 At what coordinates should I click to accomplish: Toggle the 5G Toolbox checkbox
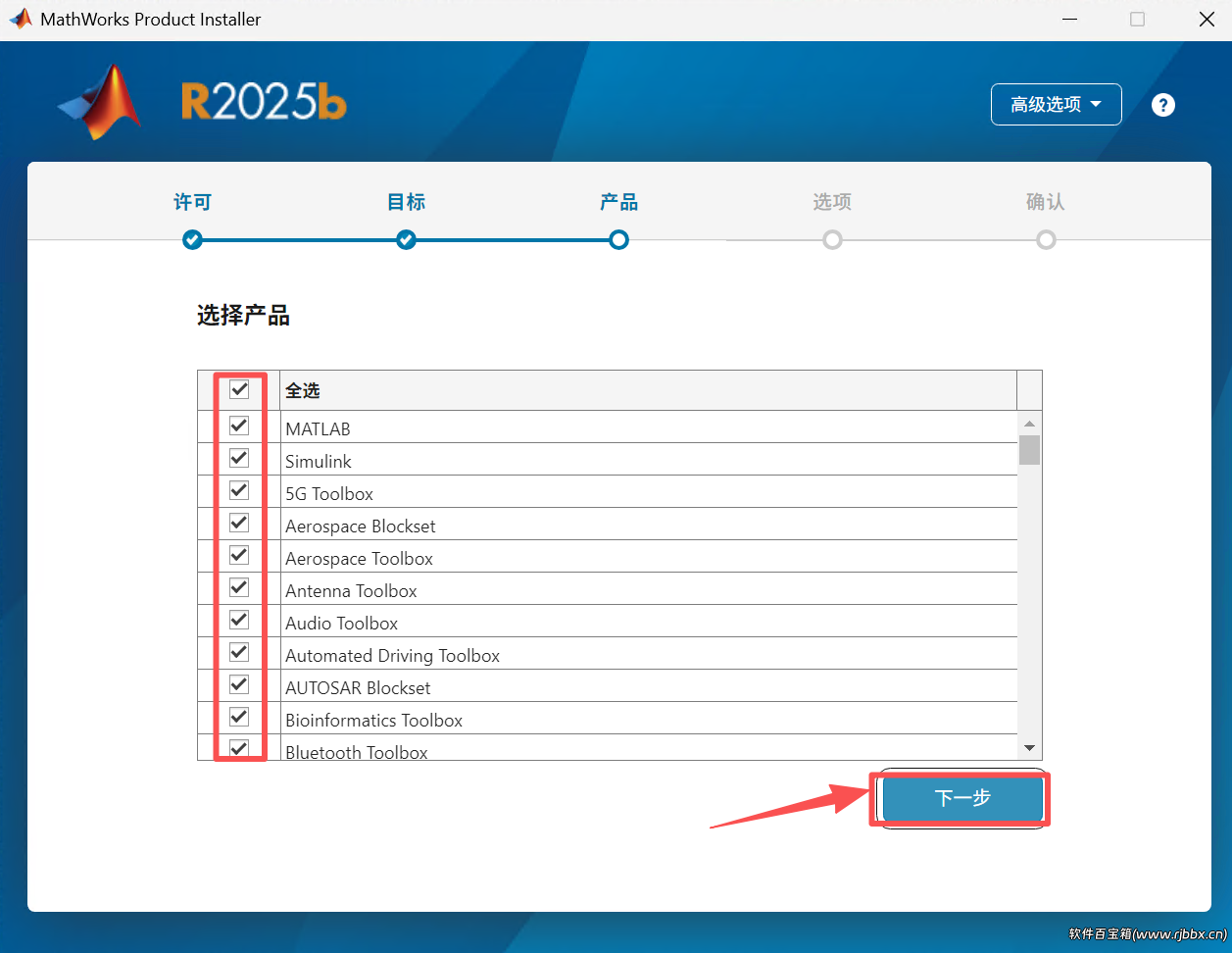coord(239,490)
